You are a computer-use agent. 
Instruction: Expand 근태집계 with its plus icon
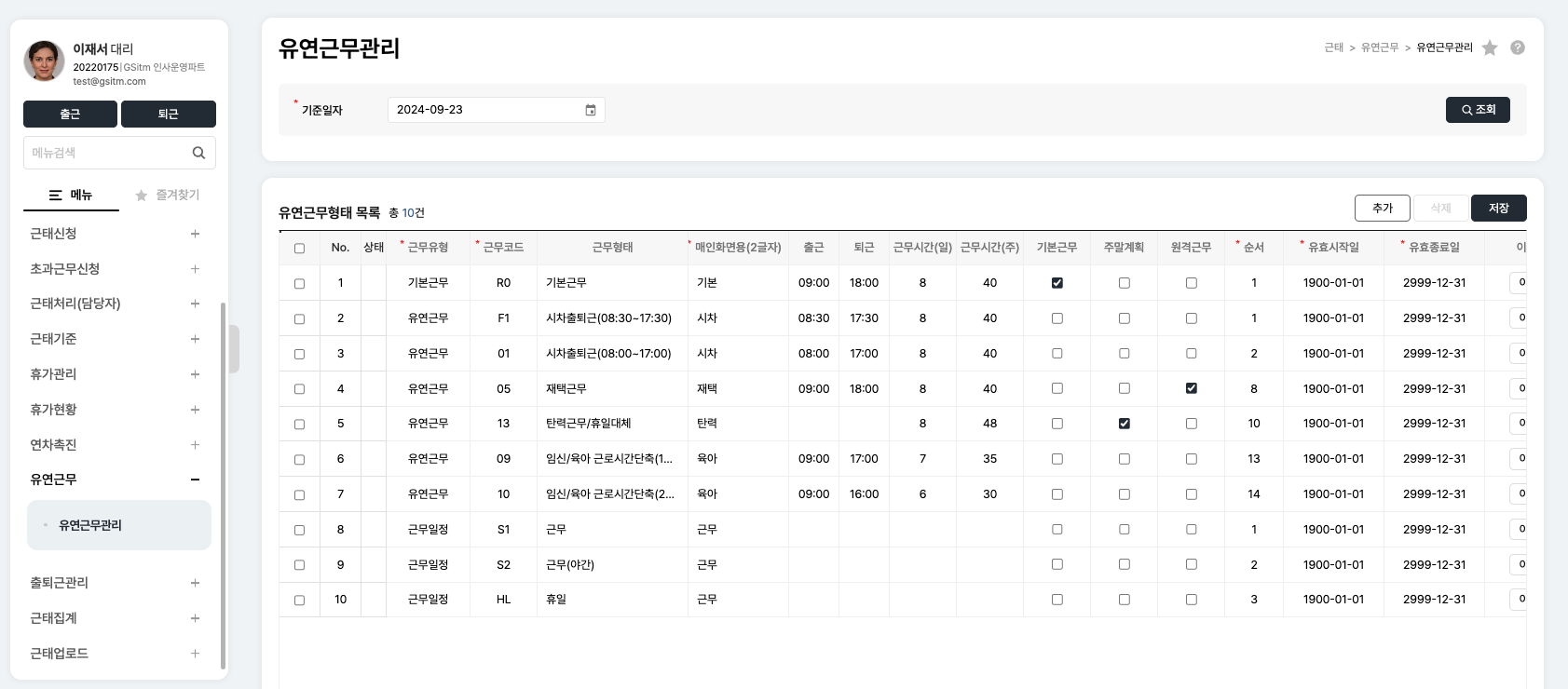pyautogui.click(x=195, y=618)
